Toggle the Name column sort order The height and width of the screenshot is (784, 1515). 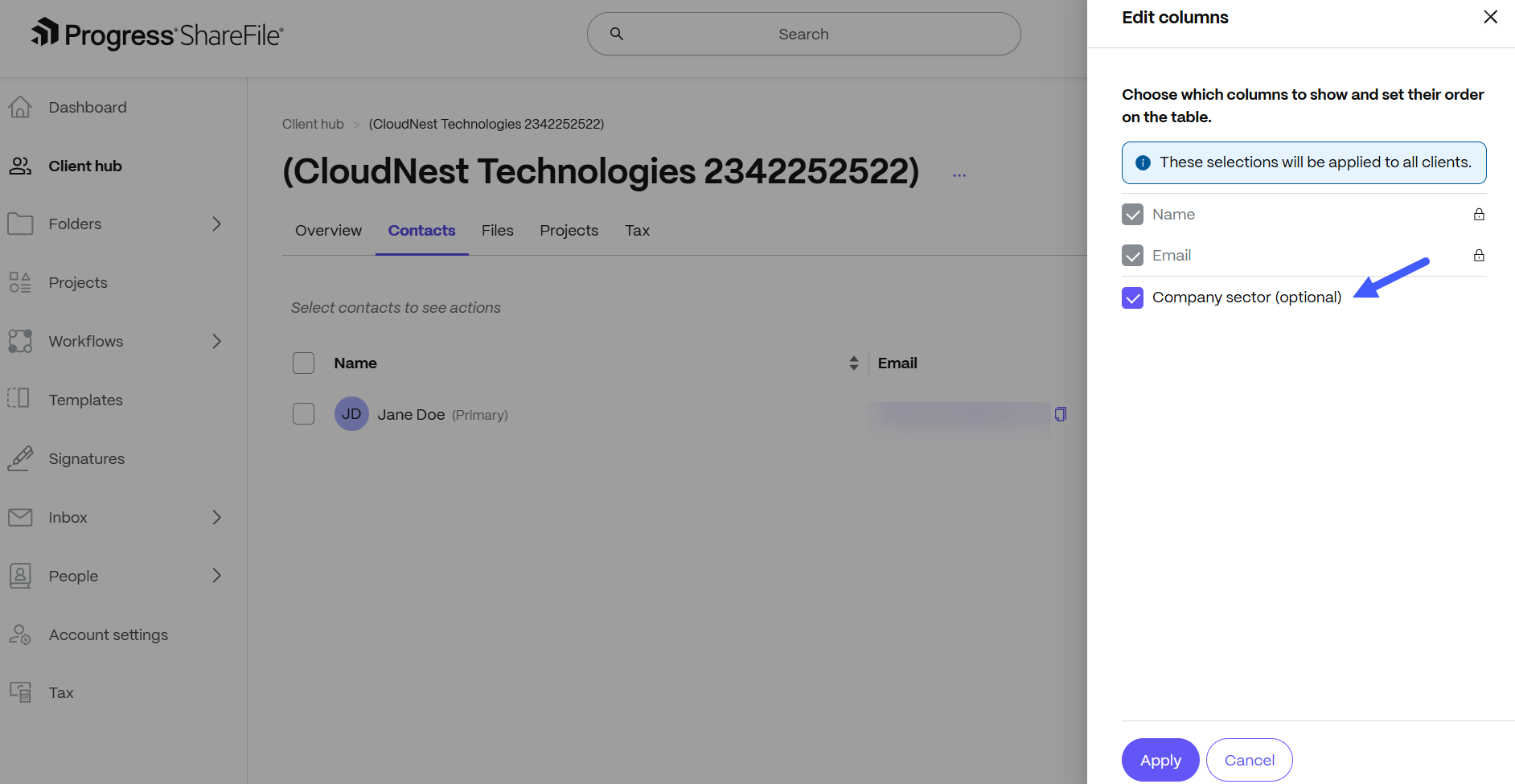tap(852, 363)
